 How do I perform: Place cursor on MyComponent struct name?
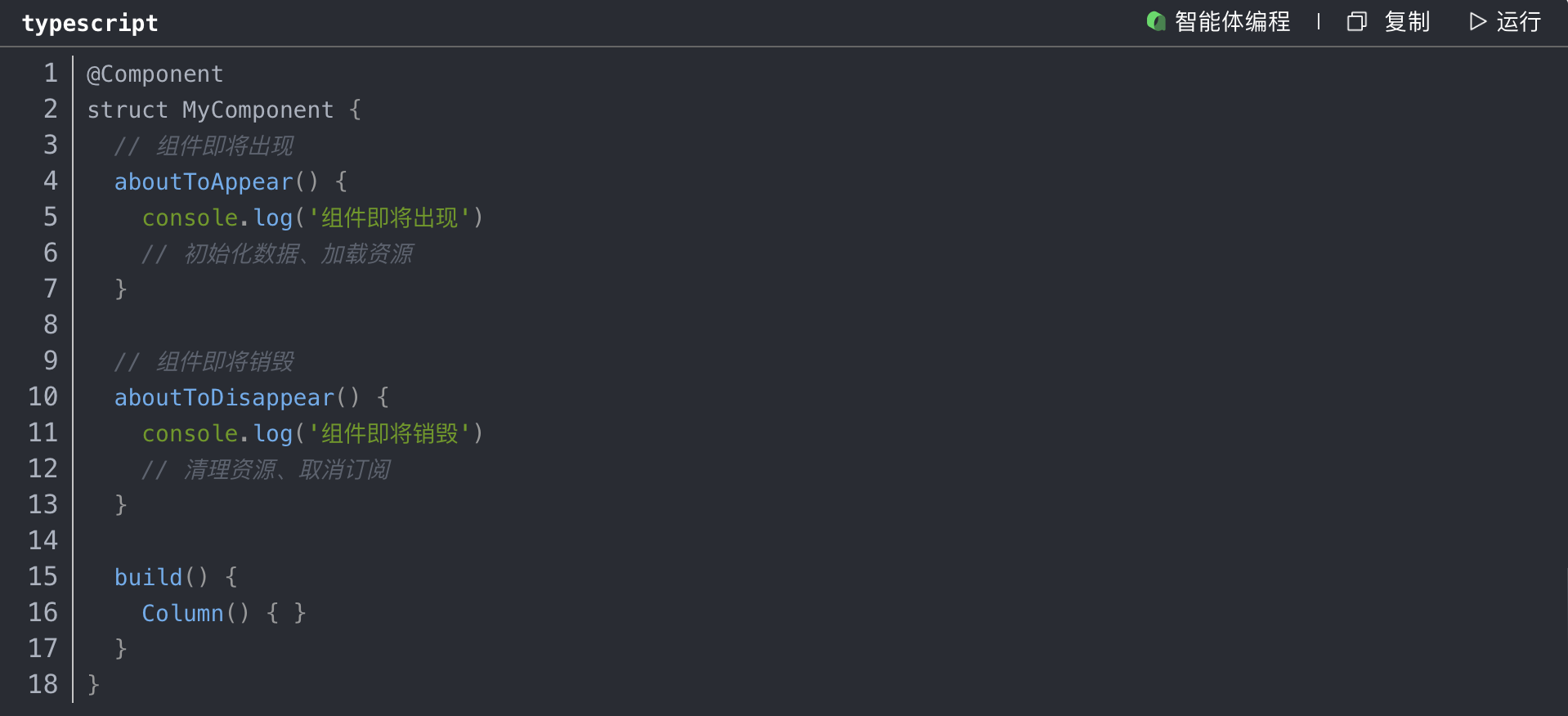258,110
